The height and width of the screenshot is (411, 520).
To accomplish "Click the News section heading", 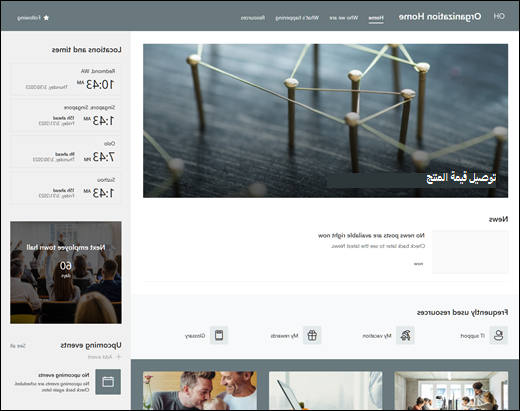I will [x=498, y=219].
